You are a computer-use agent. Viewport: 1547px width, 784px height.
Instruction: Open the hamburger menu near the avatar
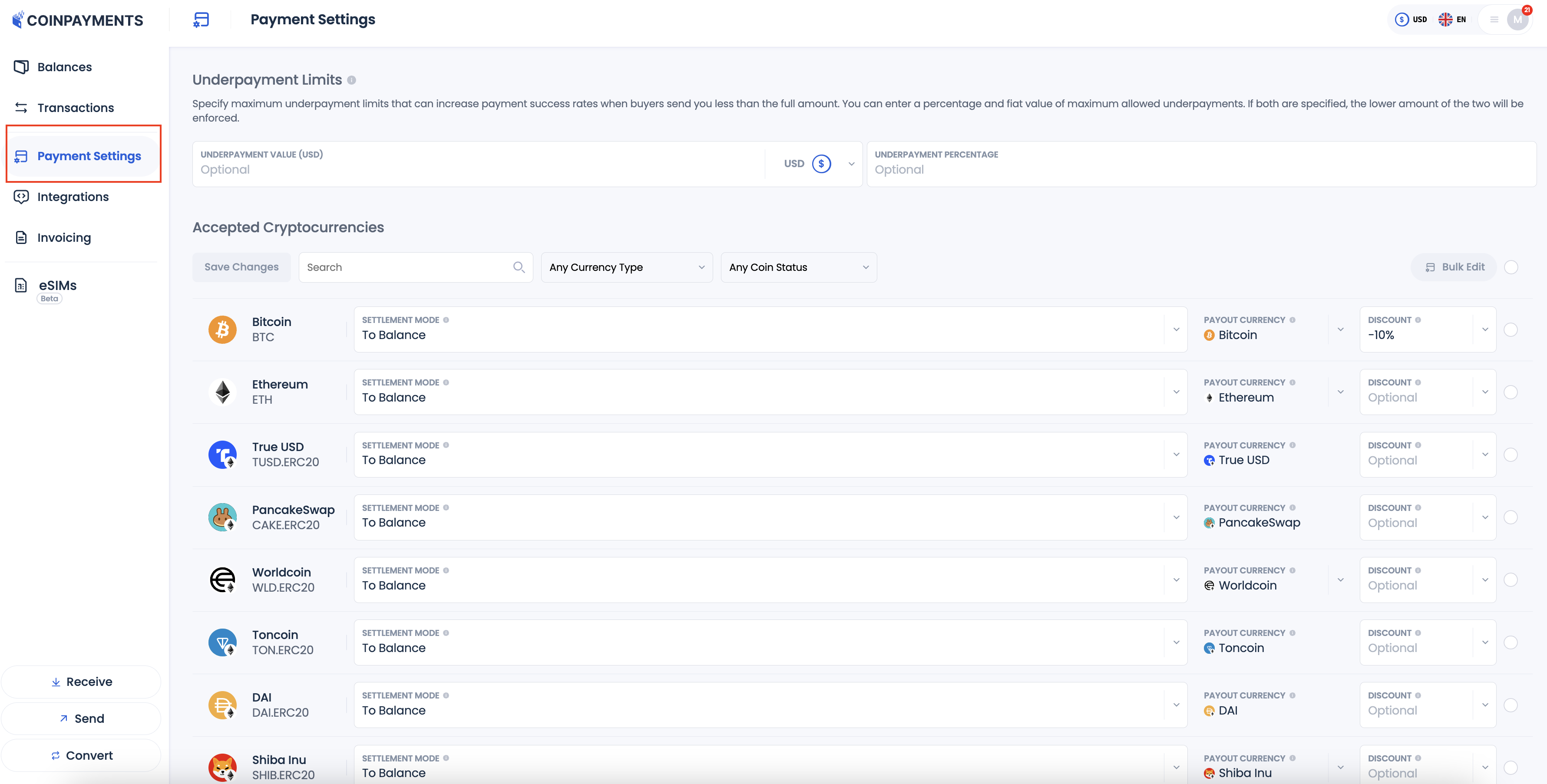click(1494, 19)
